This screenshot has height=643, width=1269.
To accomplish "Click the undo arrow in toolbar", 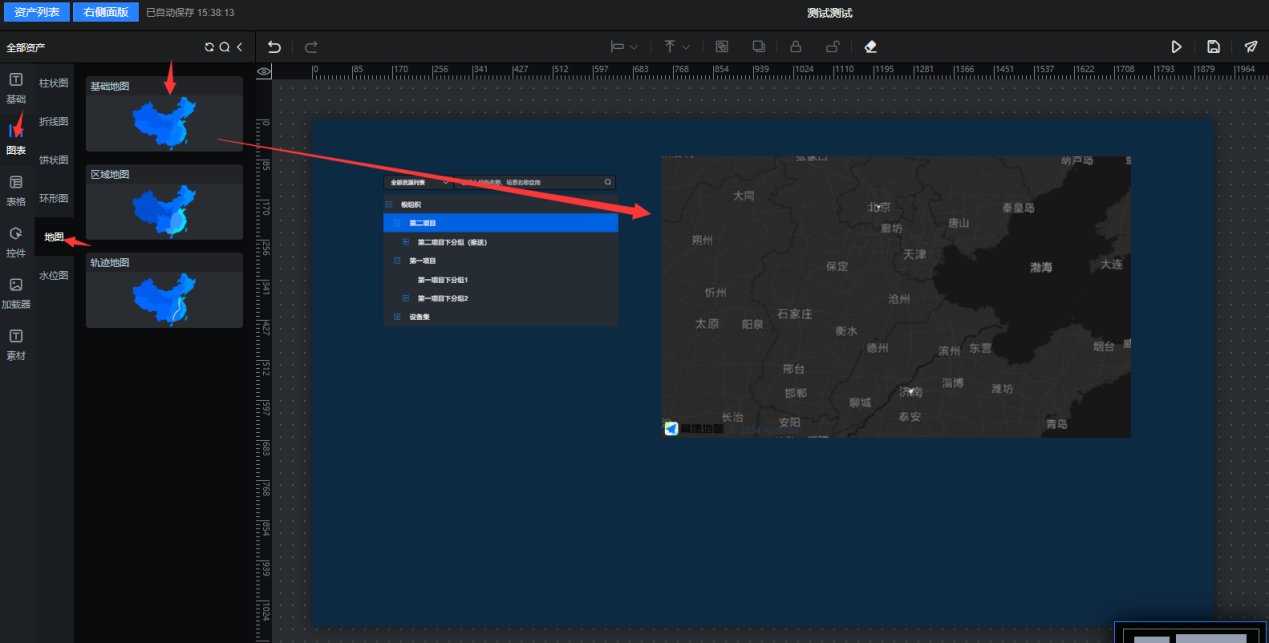I will (274, 47).
